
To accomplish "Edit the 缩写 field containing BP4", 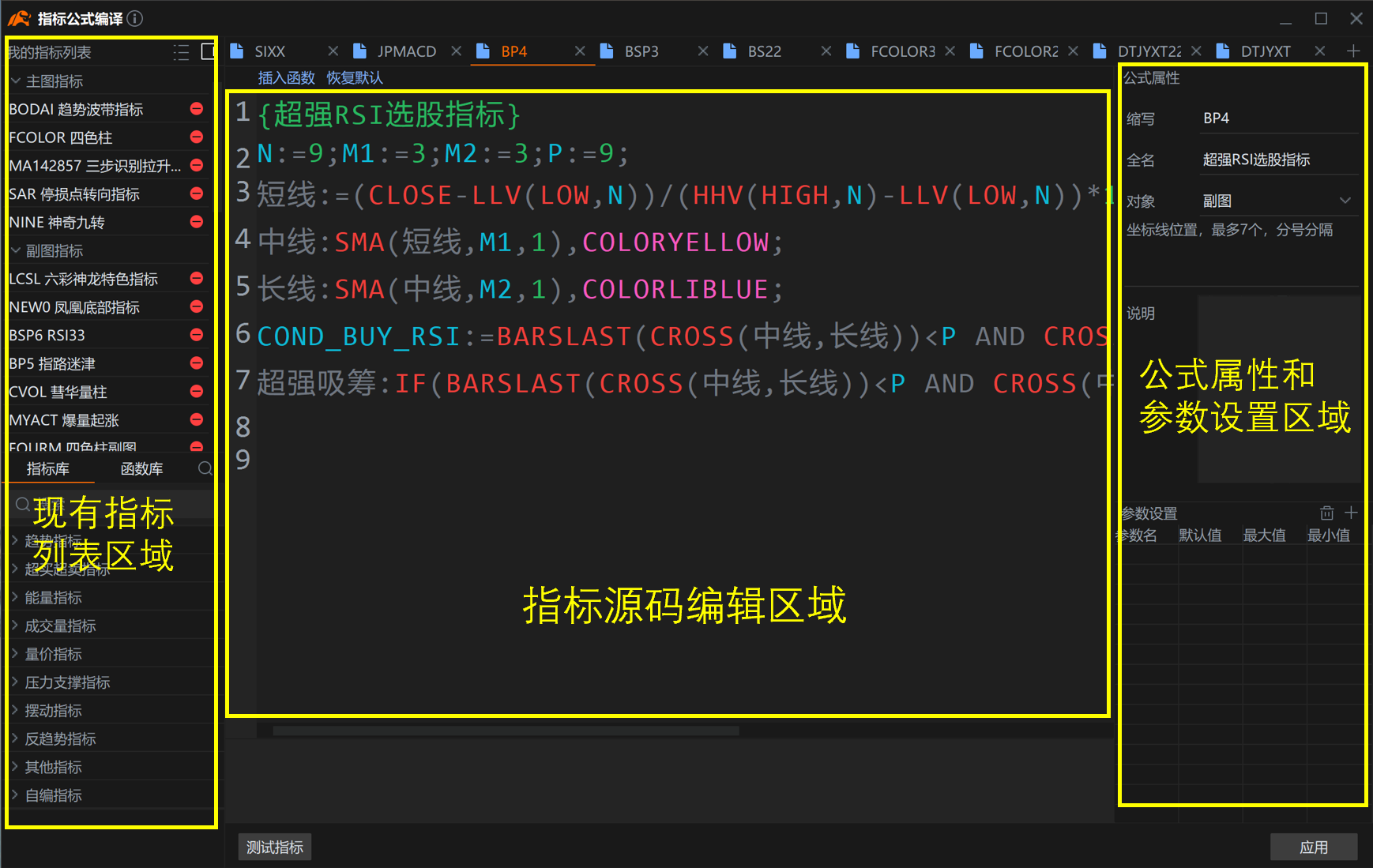I will [x=1277, y=118].
